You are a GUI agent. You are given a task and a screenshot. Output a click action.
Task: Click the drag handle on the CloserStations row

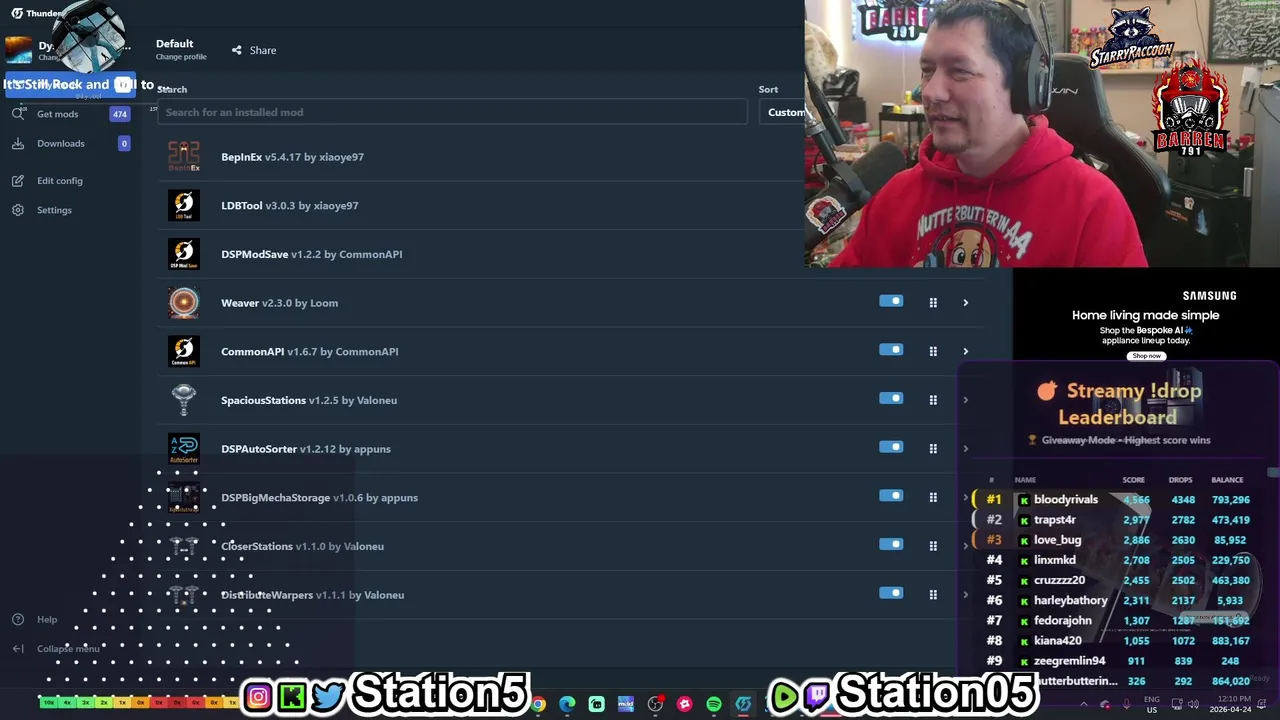(933, 546)
